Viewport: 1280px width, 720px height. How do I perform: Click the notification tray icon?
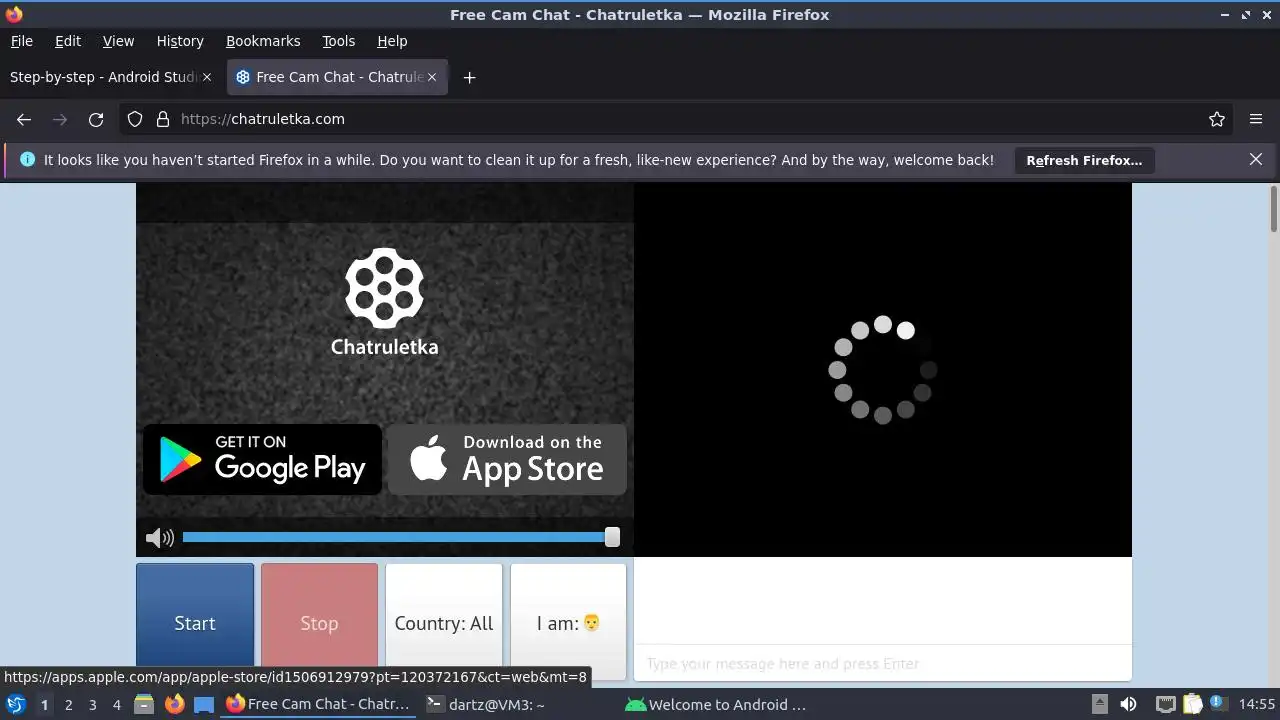tap(1218, 704)
